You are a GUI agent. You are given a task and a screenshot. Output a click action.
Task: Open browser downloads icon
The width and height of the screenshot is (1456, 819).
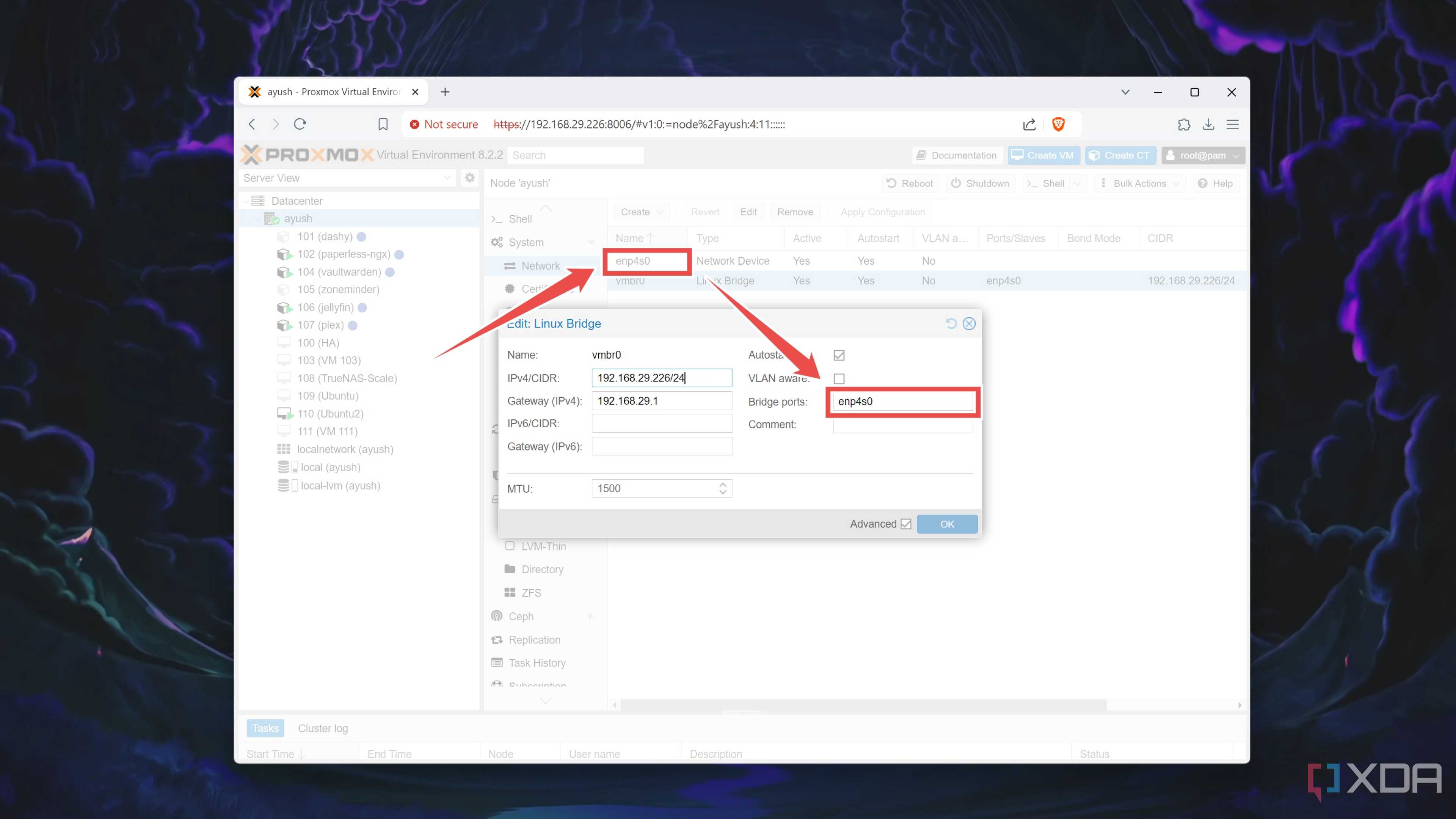[x=1208, y=124]
